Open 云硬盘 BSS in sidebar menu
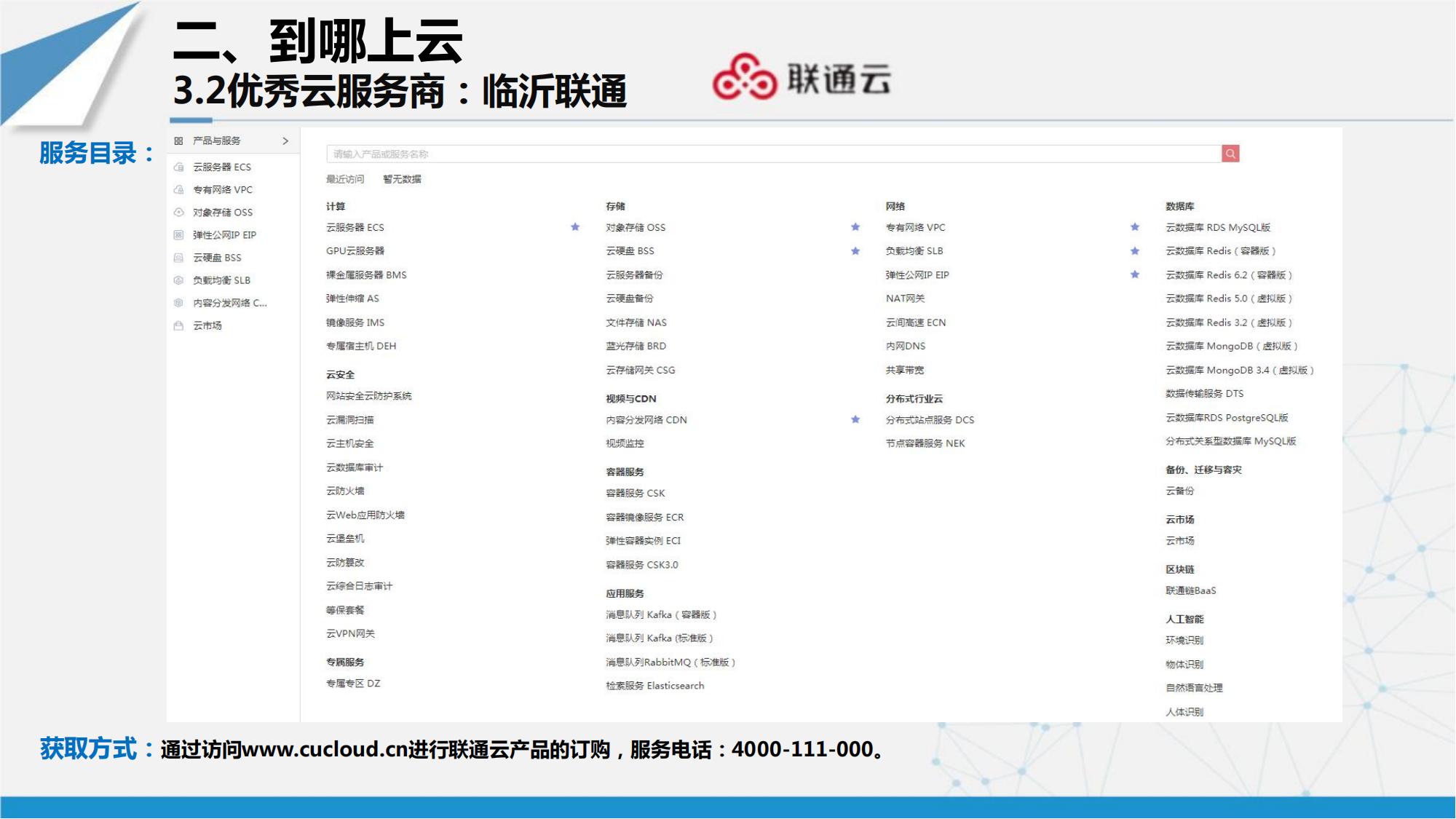The height and width of the screenshot is (819, 1456). (x=217, y=258)
